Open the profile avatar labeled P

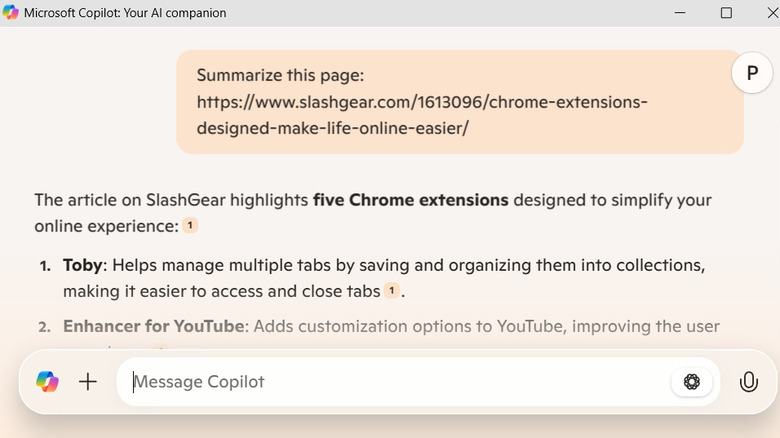(x=751, y=74)
